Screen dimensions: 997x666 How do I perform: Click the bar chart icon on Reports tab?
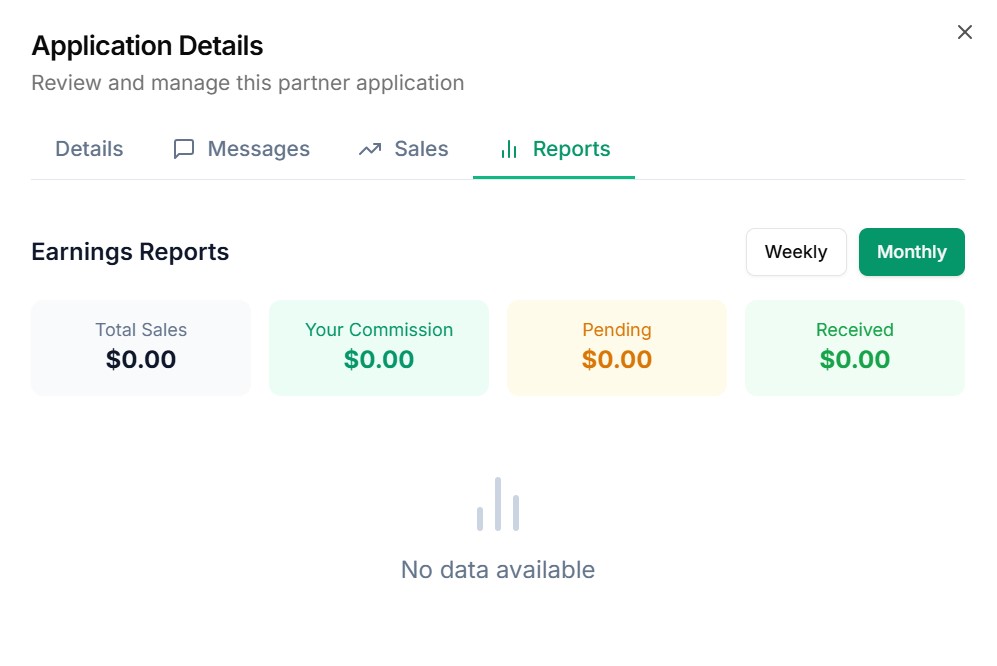[x=509, y=149]
